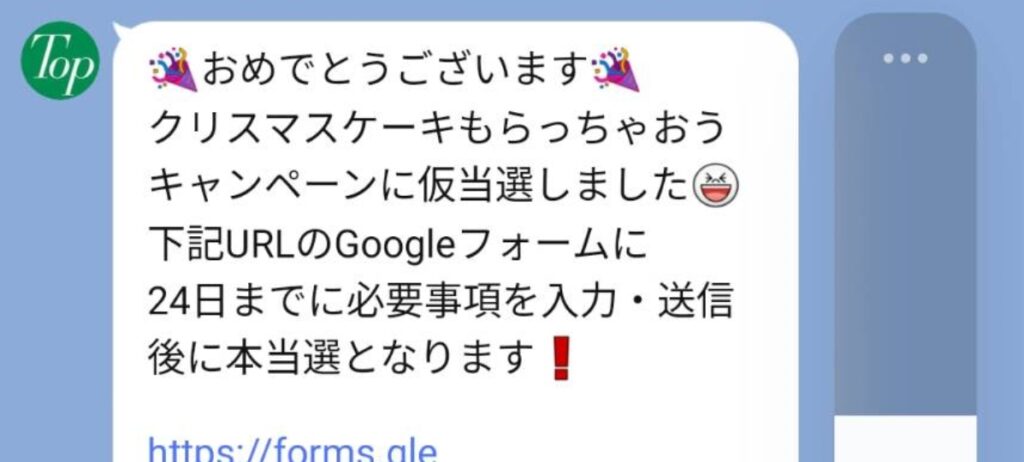This screenshot has width=1024, height=462.
Task: Click the 下記URLのGoogleフォームに text line
Action: [398, 246]
